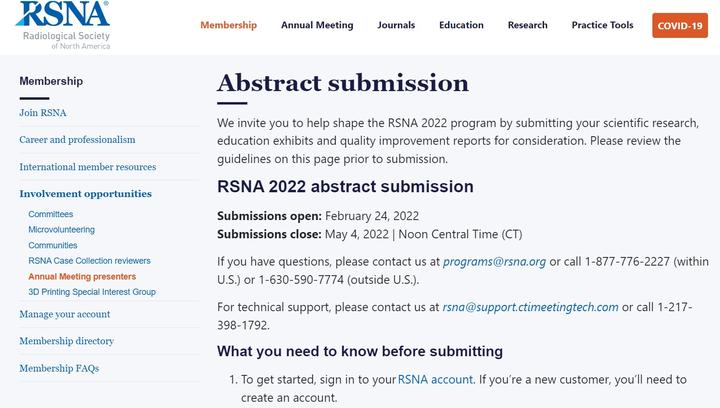Go to Career and professionalism
Viewport: 720px width, 408px height.
pos(77,140)
